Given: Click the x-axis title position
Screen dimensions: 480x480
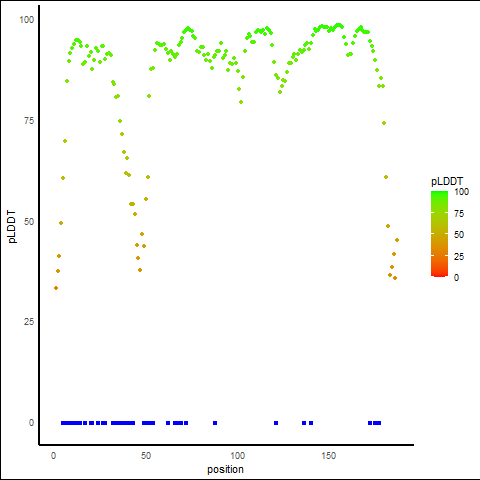Looking at the screenshot, I should (x=225, y=470).
